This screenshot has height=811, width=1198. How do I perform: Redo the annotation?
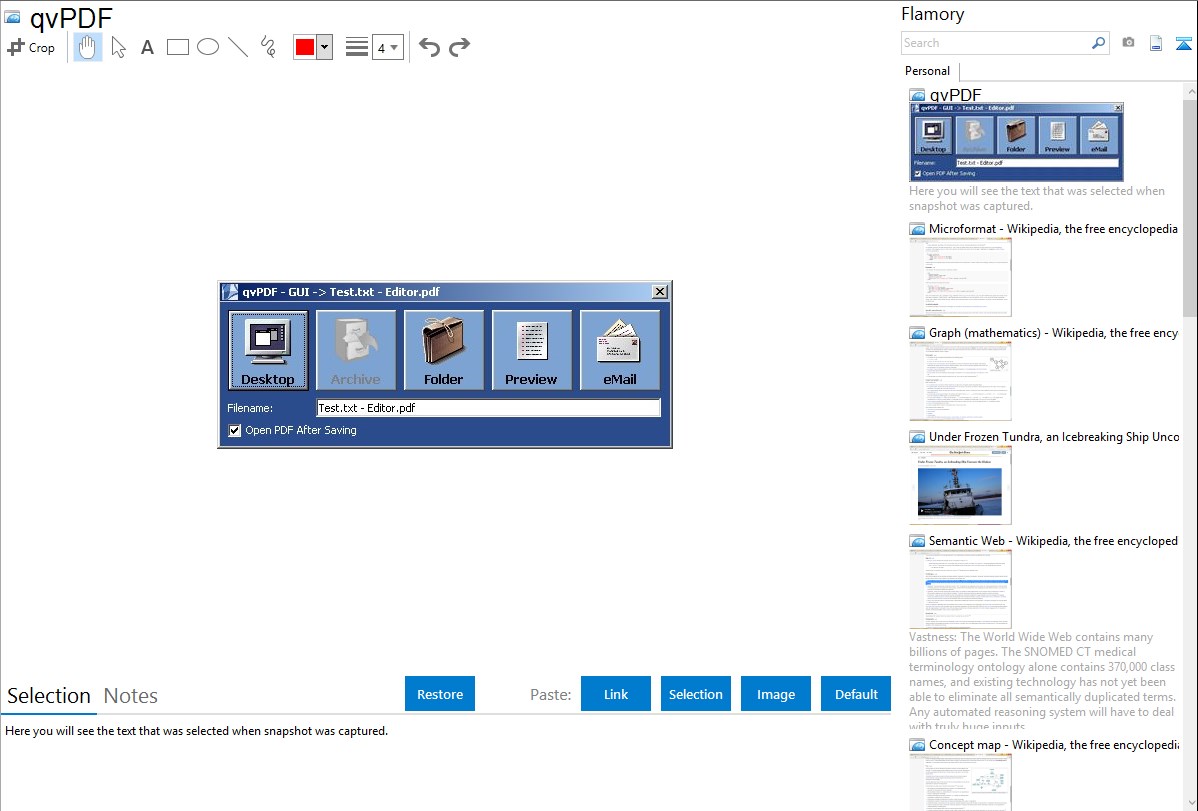coord(459,47)
